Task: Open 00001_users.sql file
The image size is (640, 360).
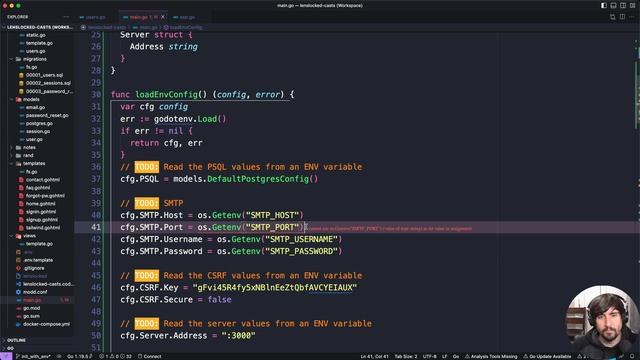Action: coord(44,75)
